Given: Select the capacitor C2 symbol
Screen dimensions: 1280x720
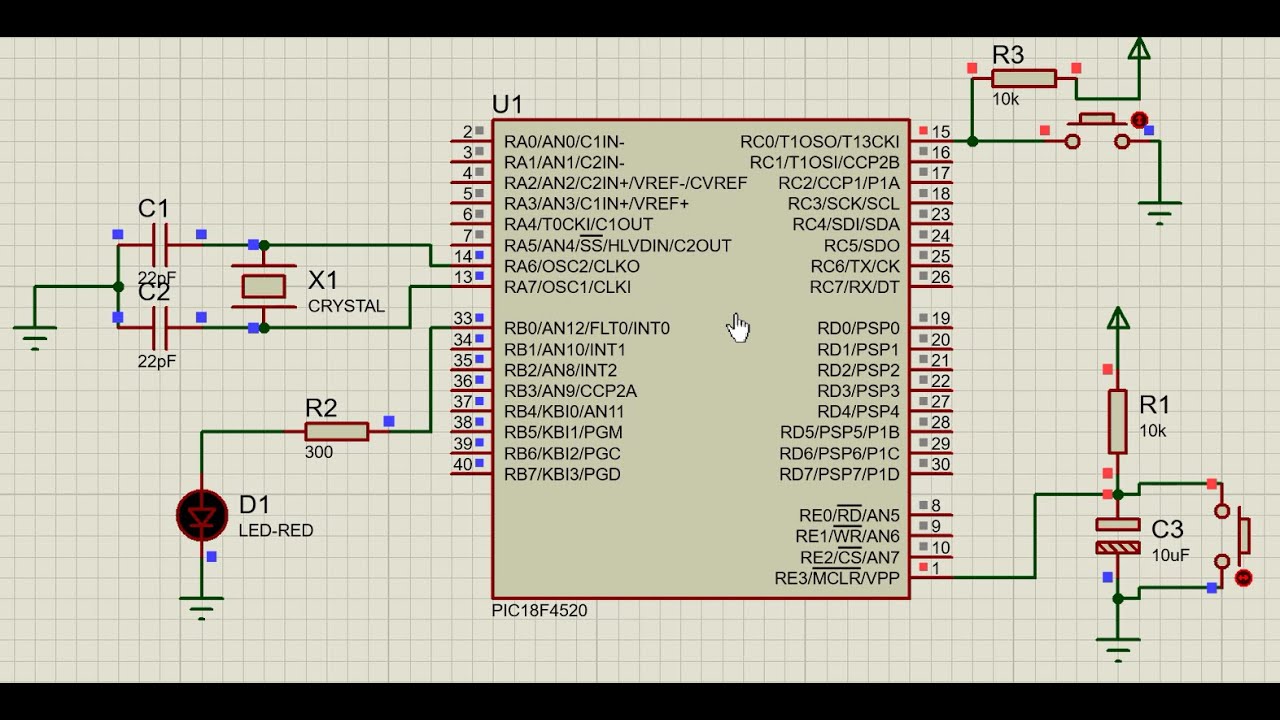Looking at the screenshot, I should (160, 327).
